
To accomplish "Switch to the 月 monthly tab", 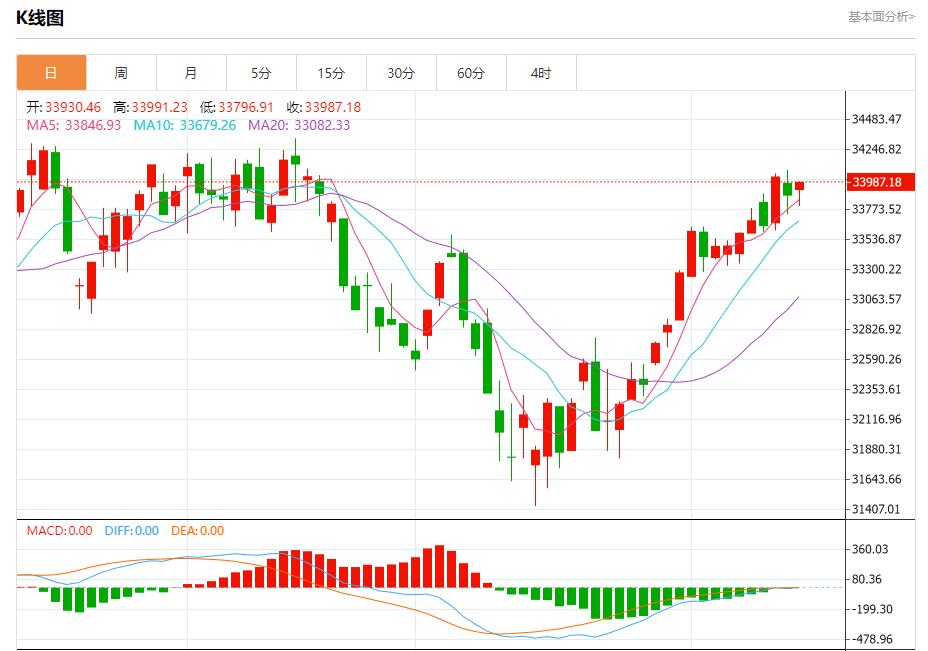I will click(191, 73).
